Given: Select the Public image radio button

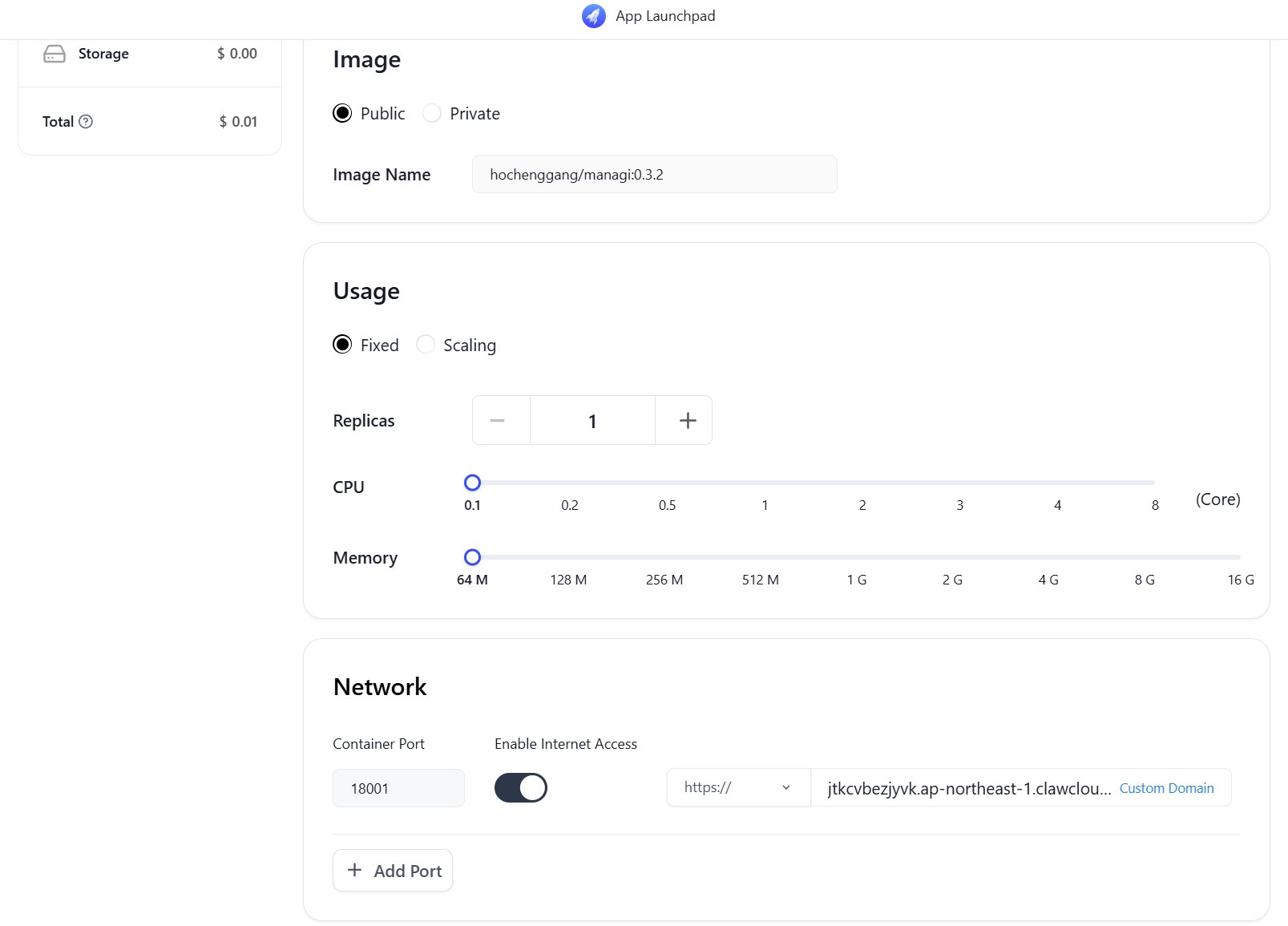Looking at the screenshot, I should (x=342, y=113).
